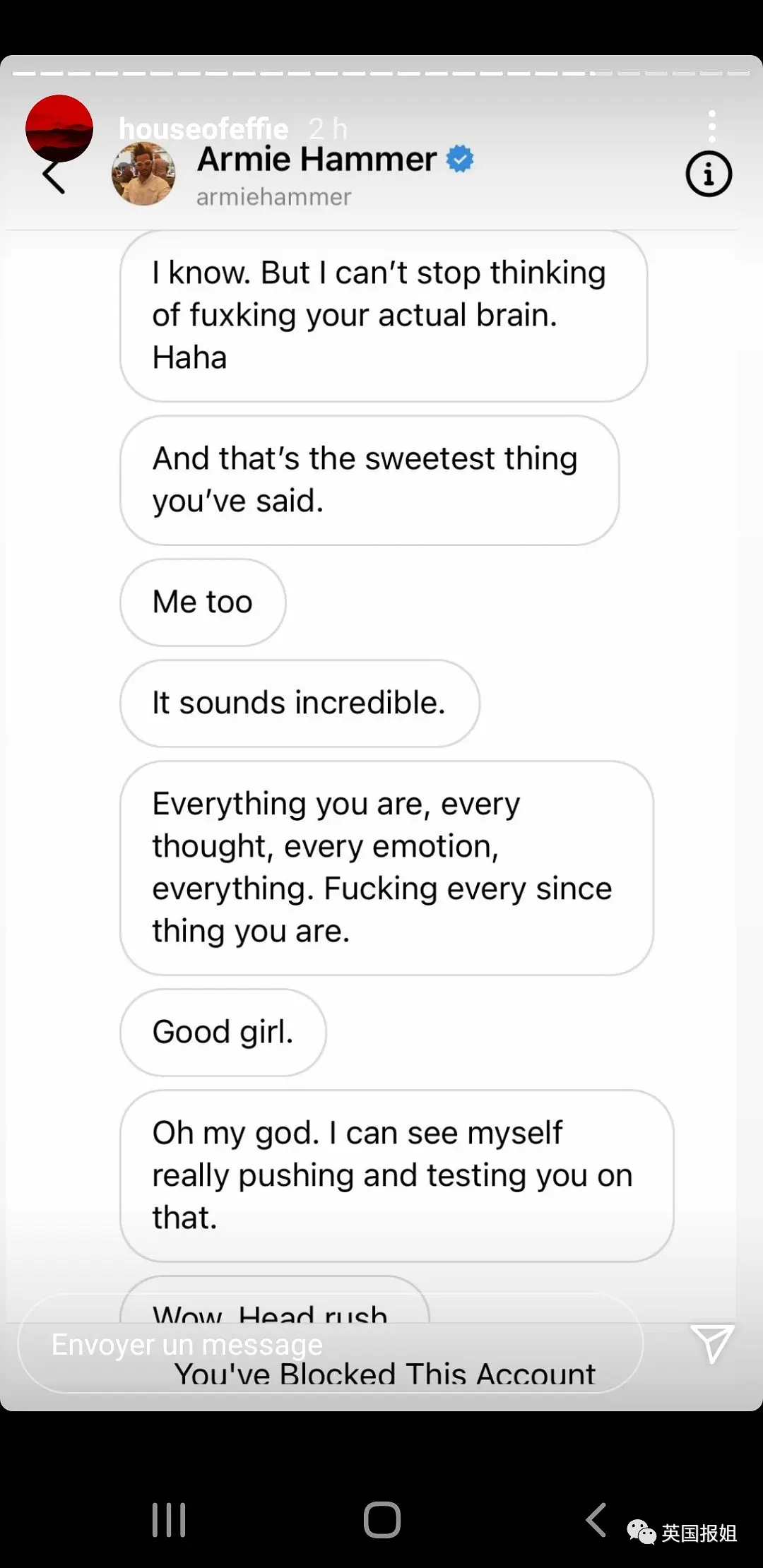Open the story's three-dot more options menu

click(x=711, y=126)
